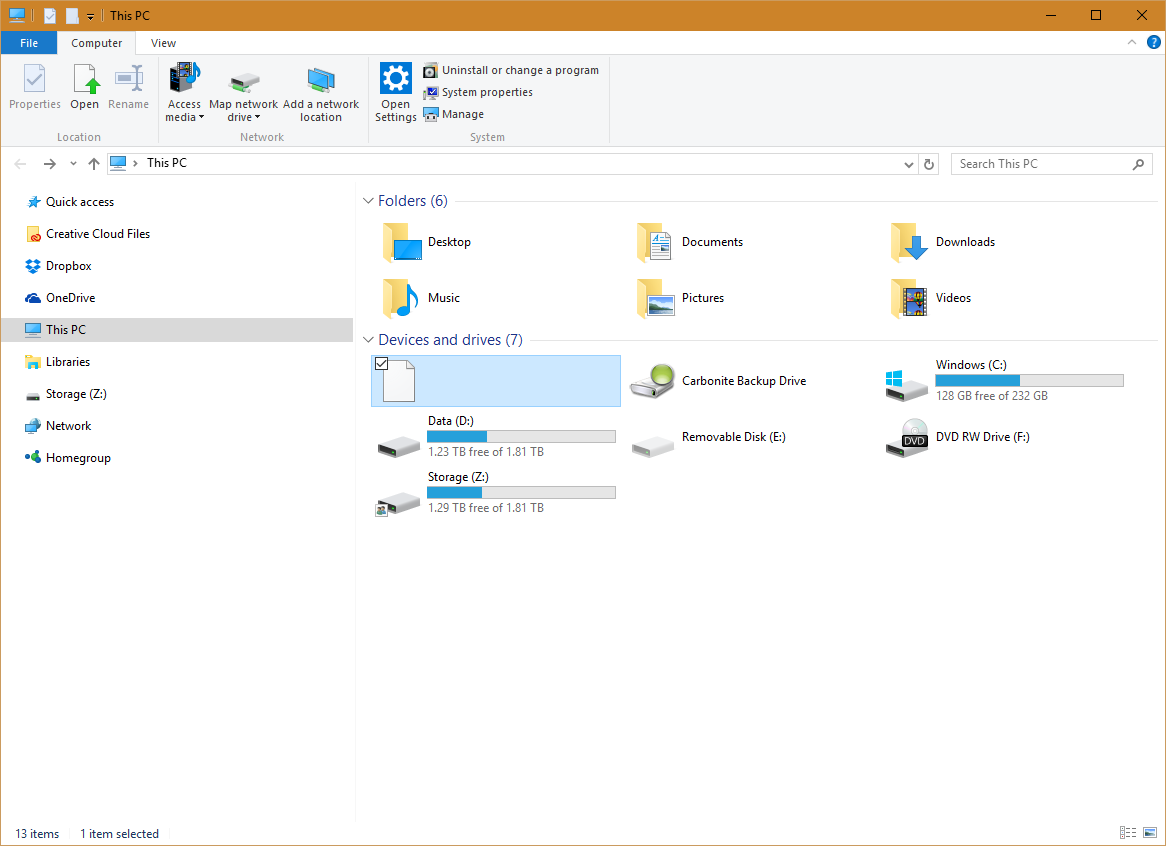
Task: Switch to thumbnail view via the status bar toggle
Action: tap(1148, 832)
